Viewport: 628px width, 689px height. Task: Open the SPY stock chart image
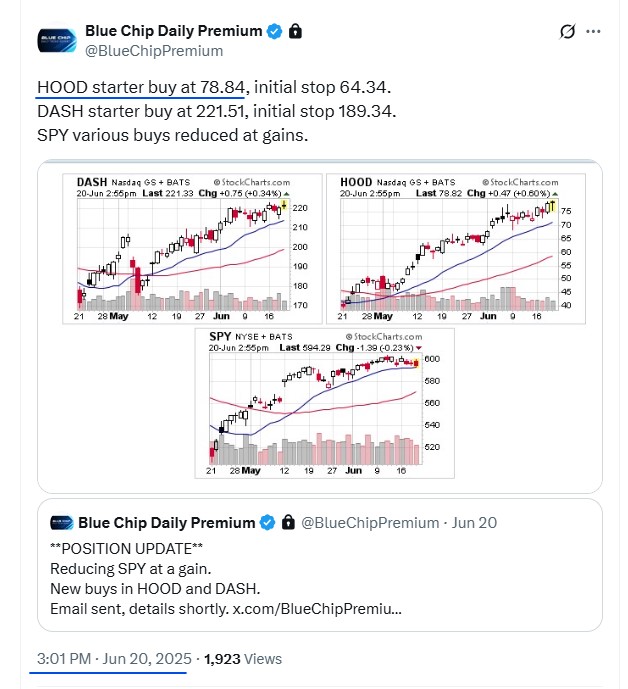click(324, 403)
